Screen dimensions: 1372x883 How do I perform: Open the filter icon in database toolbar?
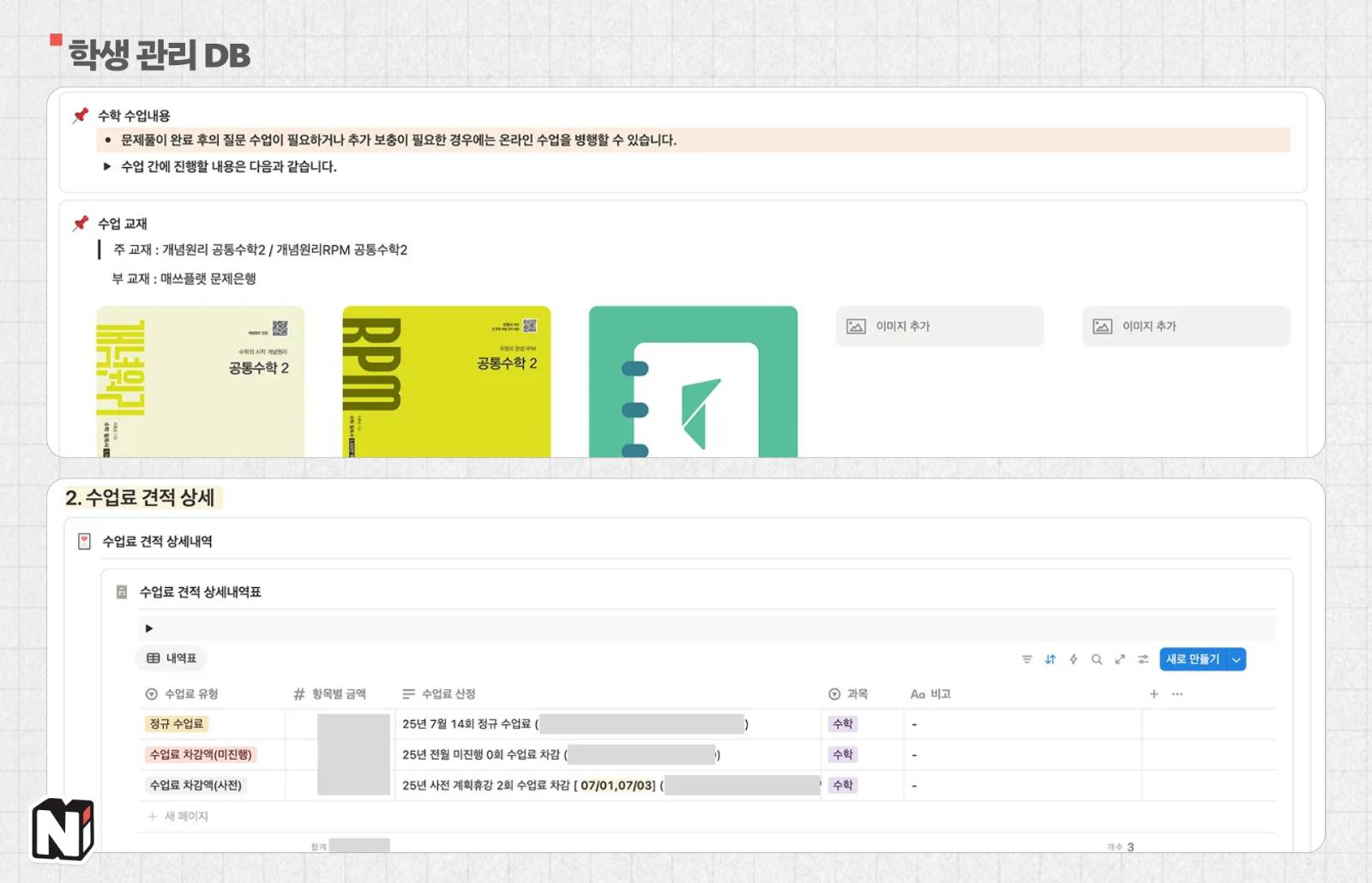pyautogui.click(x=1026, y=659)
